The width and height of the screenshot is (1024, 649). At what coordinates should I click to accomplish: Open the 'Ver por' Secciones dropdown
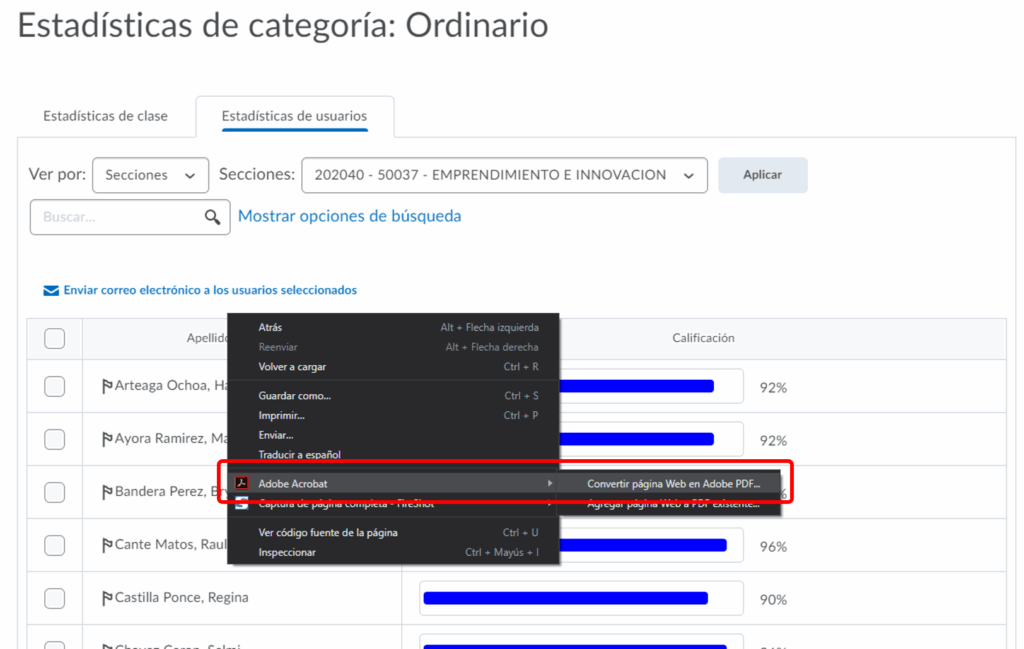coord(150,175)
